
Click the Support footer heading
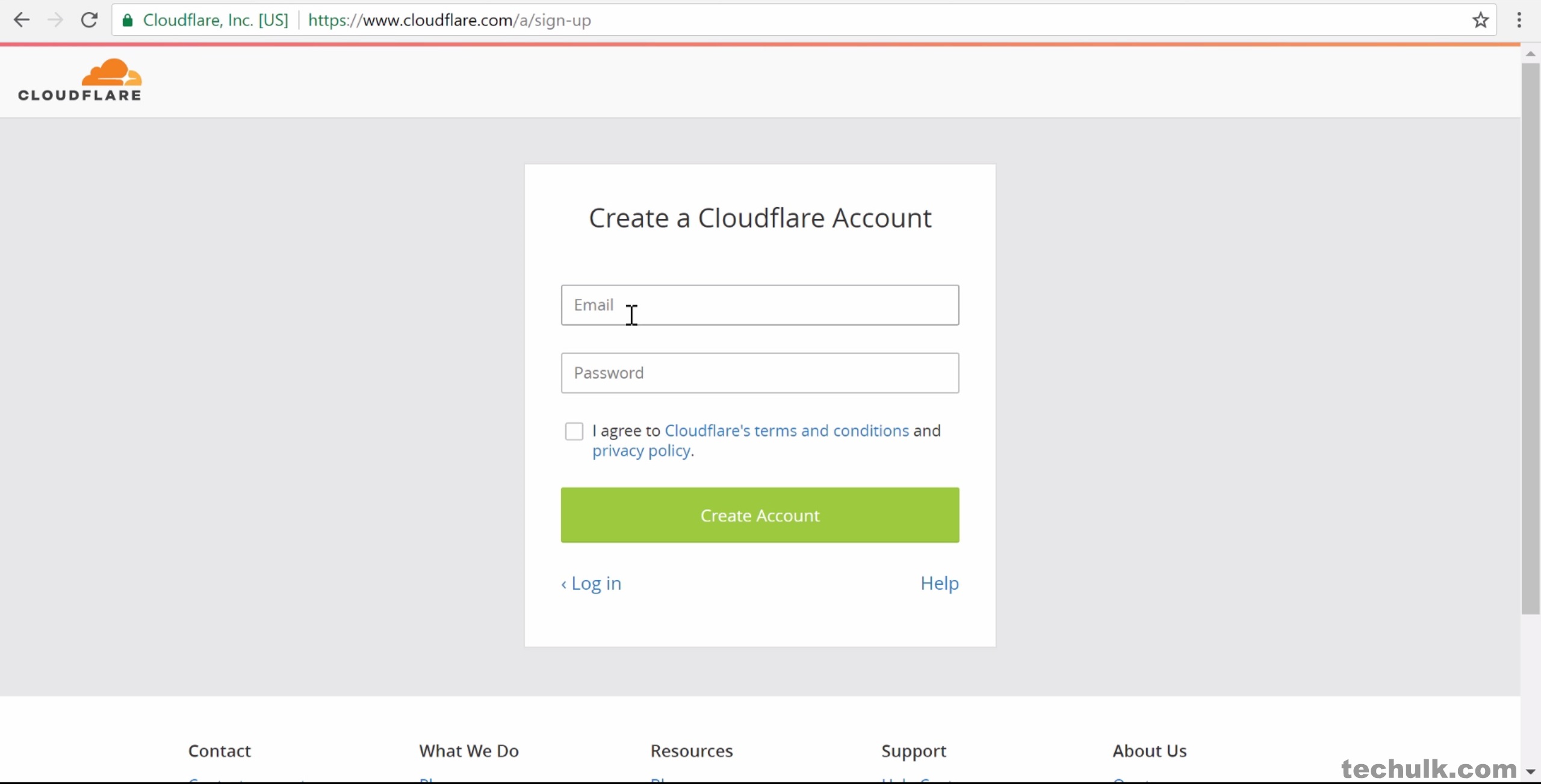point(913,751)
